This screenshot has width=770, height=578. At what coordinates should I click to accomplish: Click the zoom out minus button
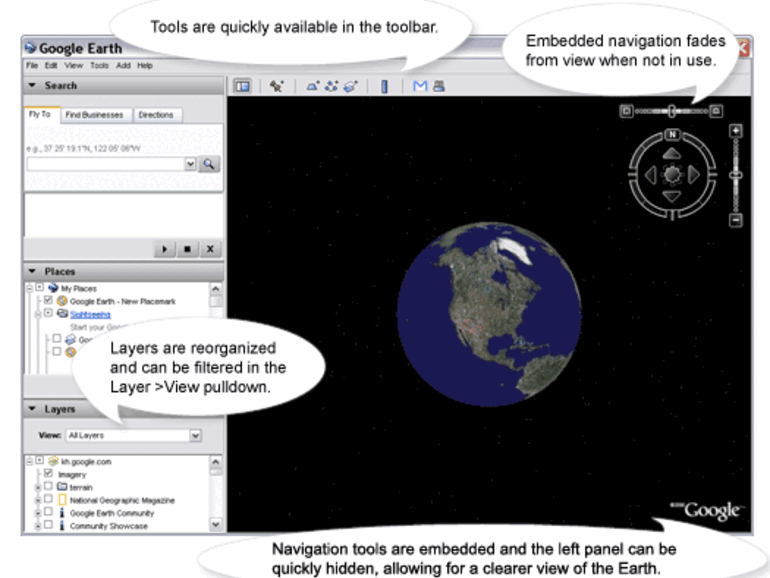point(735,220)
